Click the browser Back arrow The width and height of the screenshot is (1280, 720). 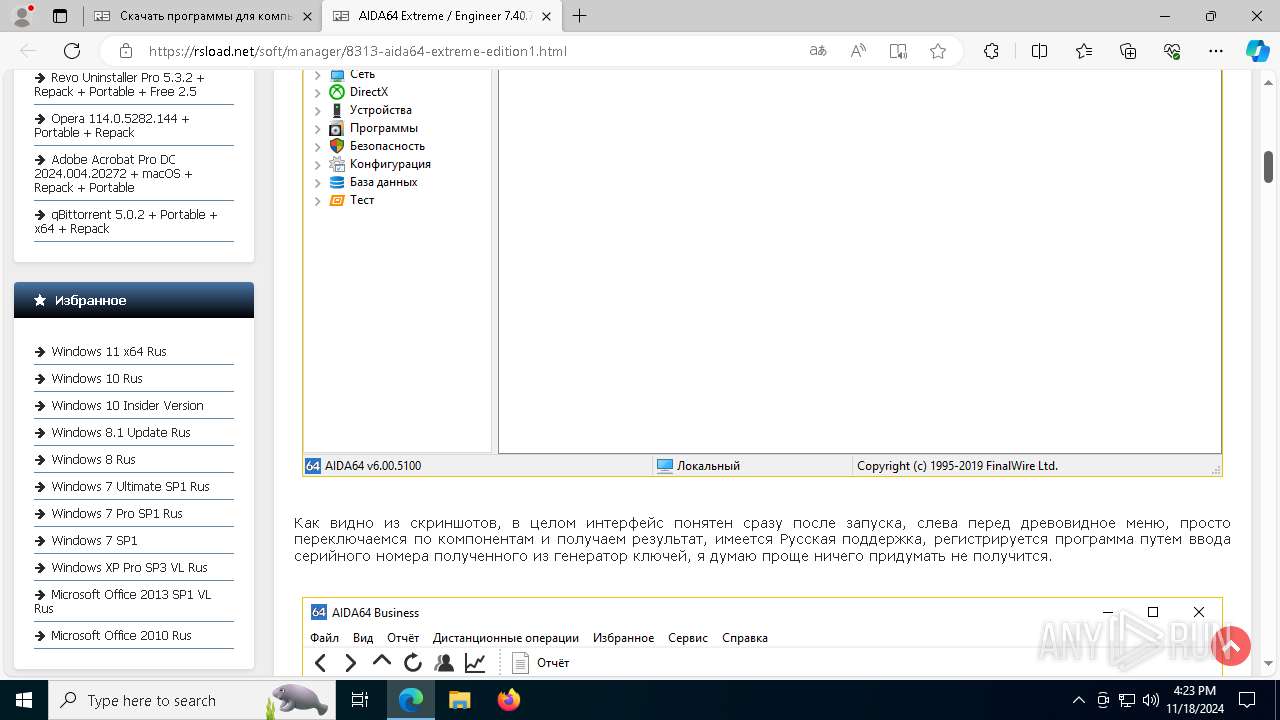[28, 51]
